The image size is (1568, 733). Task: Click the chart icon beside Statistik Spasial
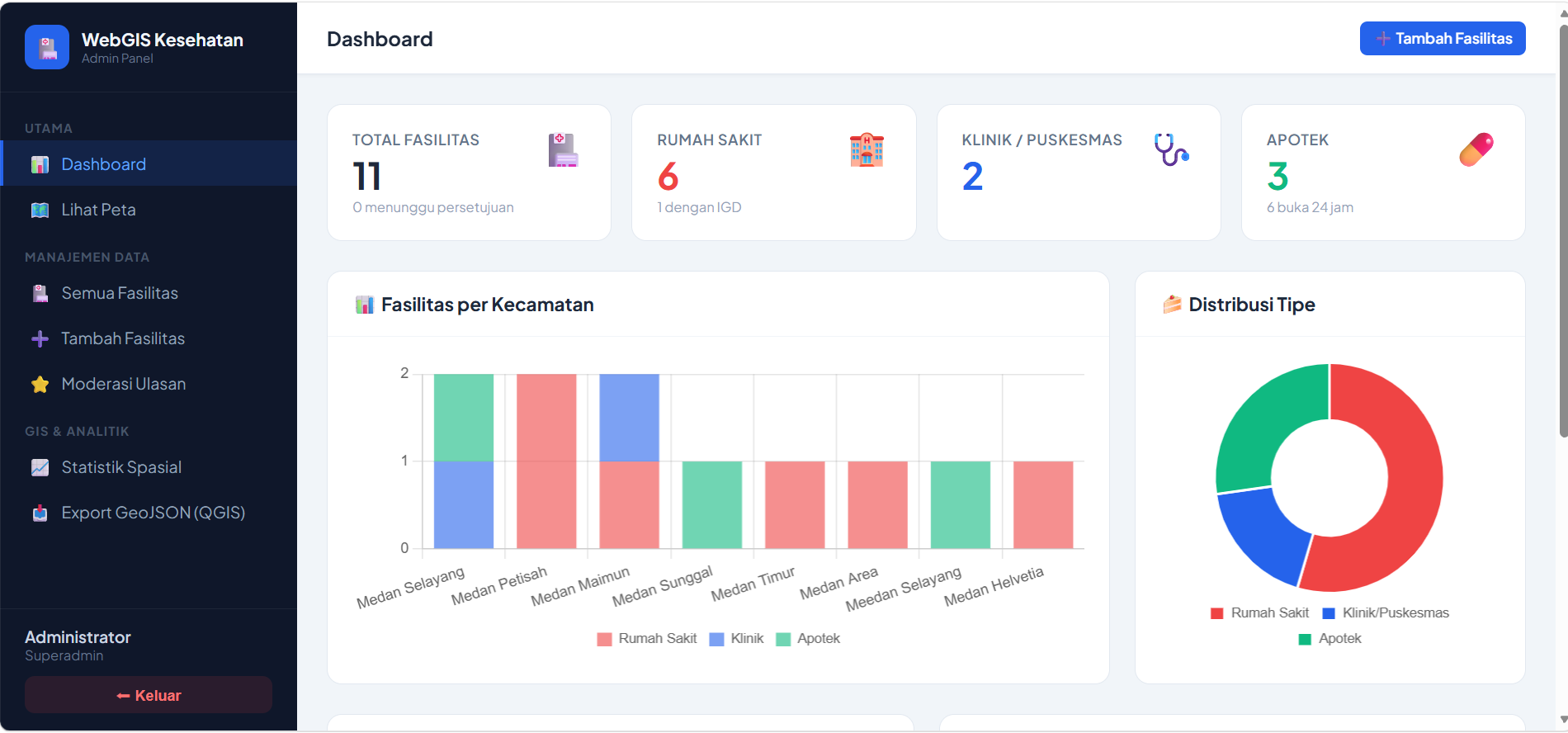tap(40, 467)
